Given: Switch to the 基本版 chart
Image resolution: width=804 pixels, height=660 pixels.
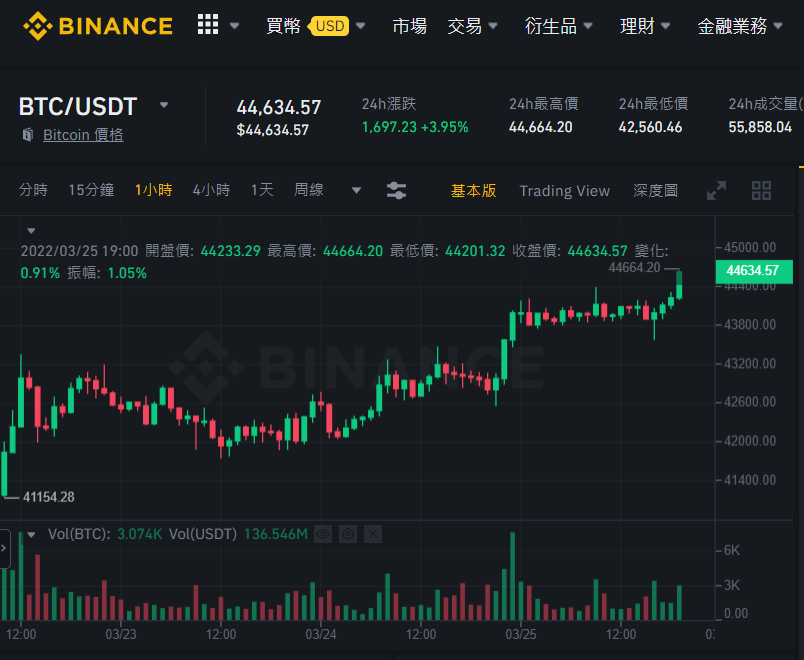Looking at the screenshot, I should 473,191.
